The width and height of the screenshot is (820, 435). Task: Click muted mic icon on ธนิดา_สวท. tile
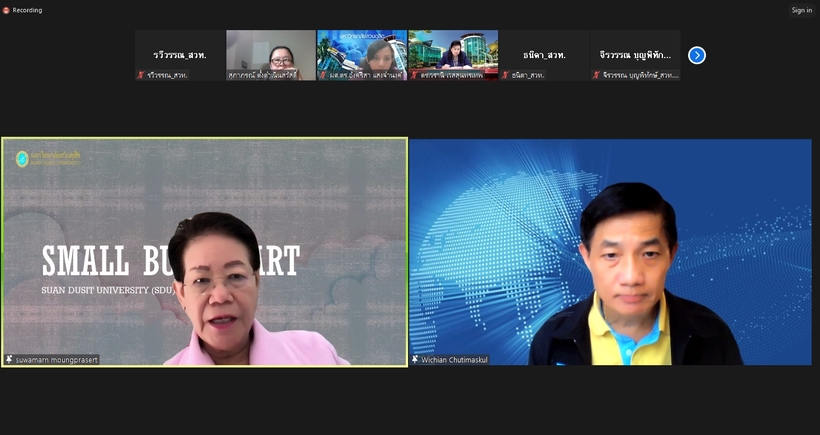pyautogui.click(x=505, y=75)
